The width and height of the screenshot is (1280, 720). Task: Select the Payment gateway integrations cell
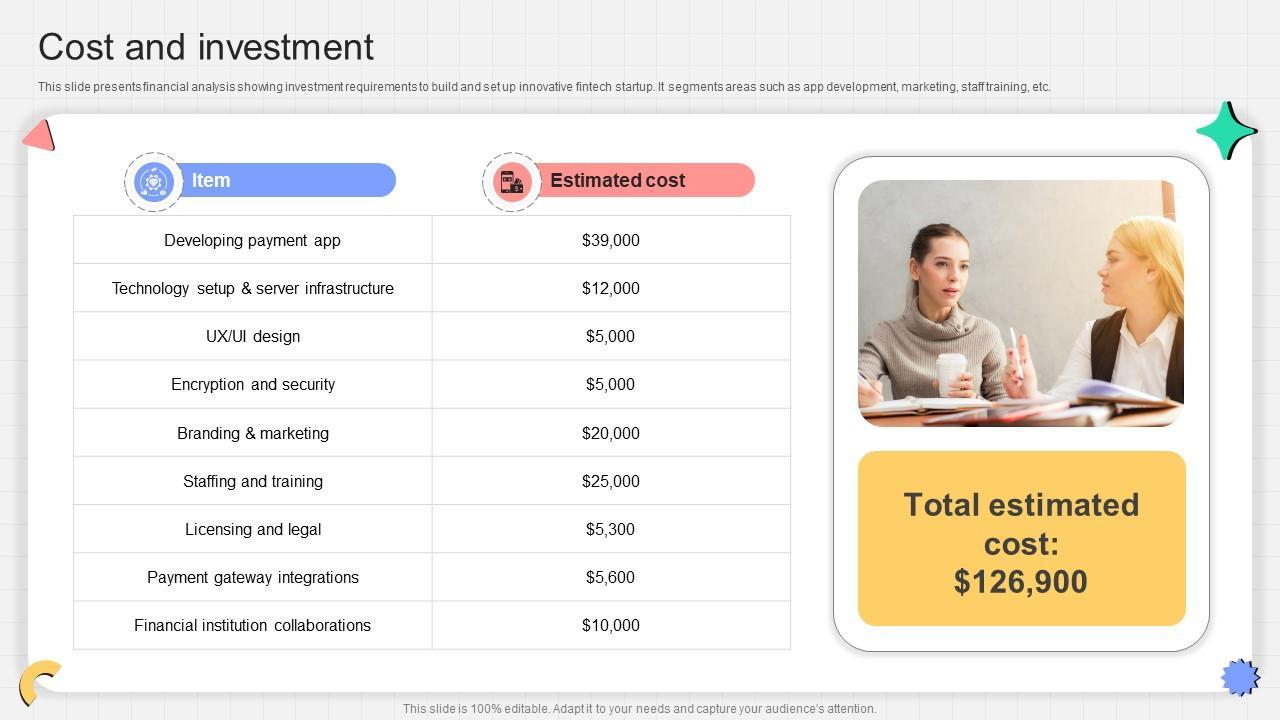coord(253,577)
